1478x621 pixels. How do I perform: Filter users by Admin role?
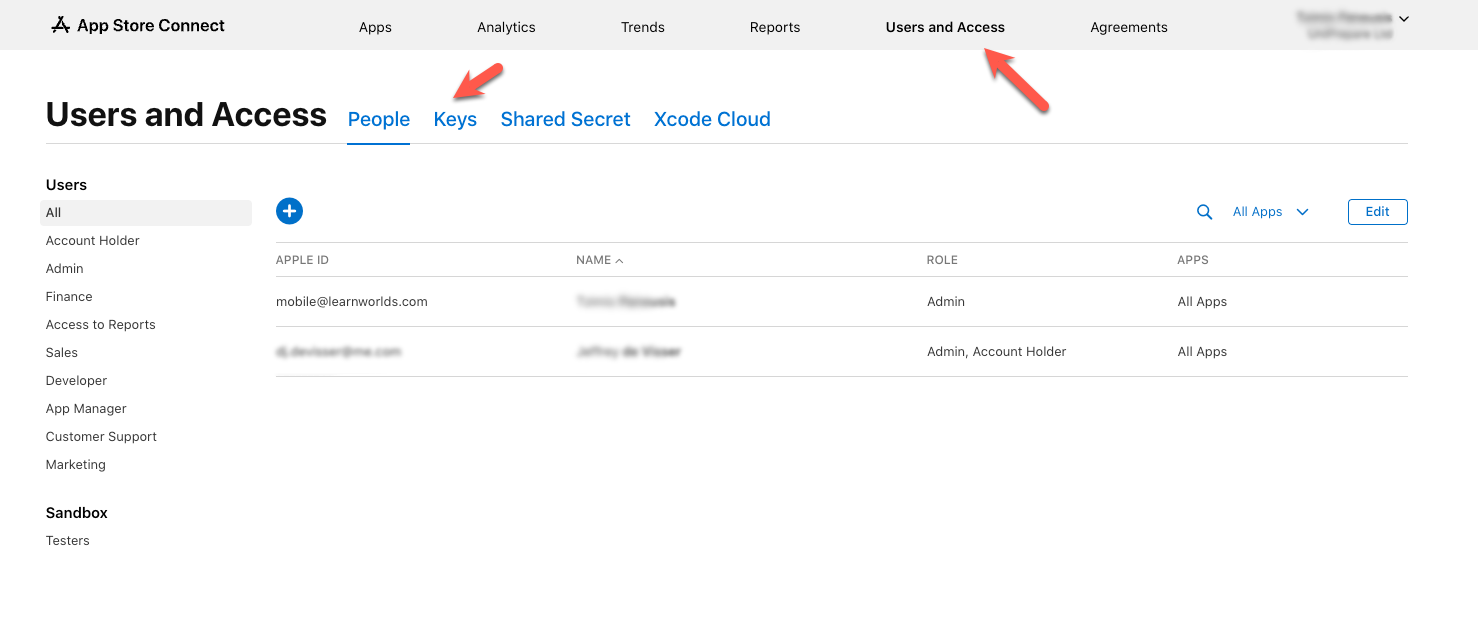click(x=64, y=268)
